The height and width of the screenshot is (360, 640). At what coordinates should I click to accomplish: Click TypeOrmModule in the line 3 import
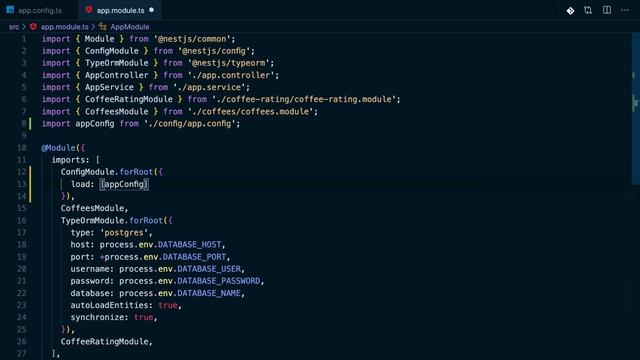[116, 63]
